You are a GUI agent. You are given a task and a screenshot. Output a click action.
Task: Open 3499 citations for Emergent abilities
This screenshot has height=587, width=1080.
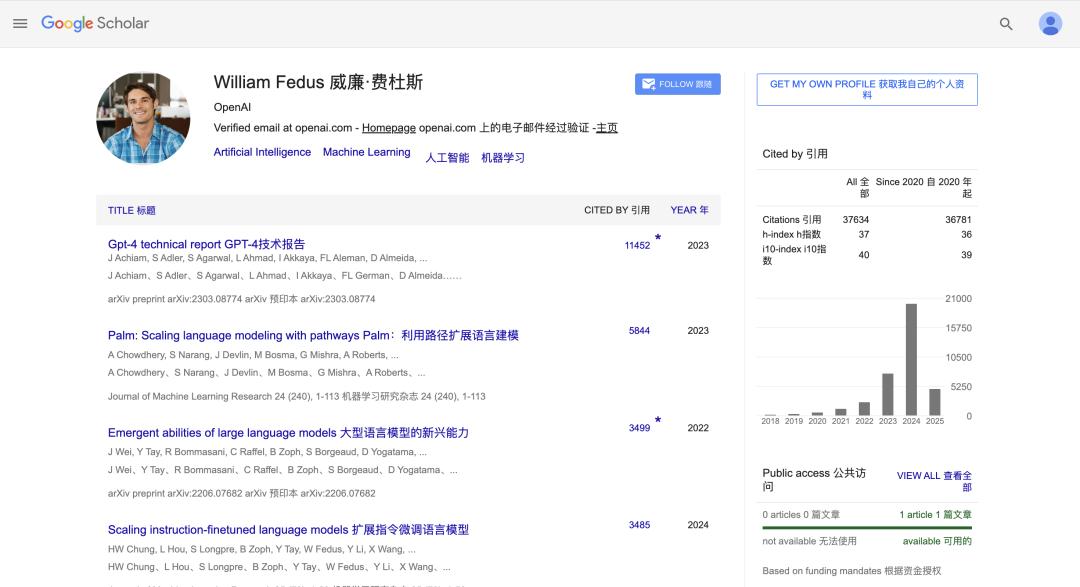(639, 428)
